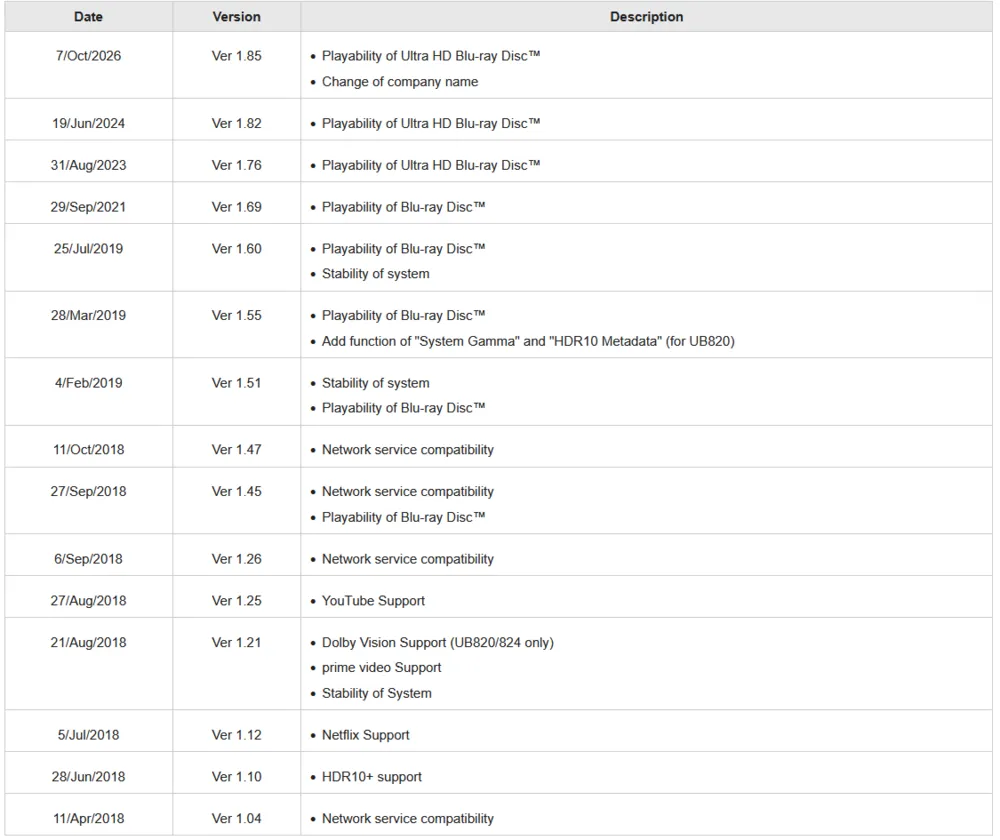Viewport: 1000px width, 840px height.
Task: Click the Dolby Vision Support entry
Action: 438,643
